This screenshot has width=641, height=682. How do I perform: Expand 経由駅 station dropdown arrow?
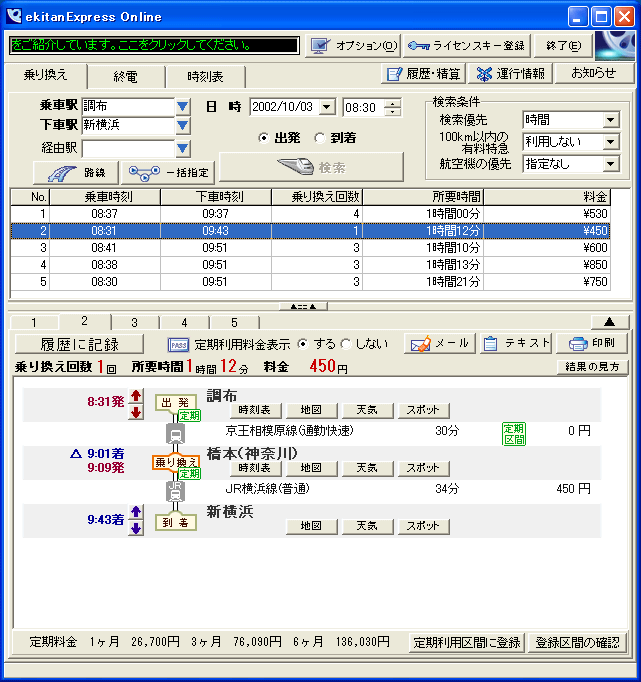(x=183, y=149)
